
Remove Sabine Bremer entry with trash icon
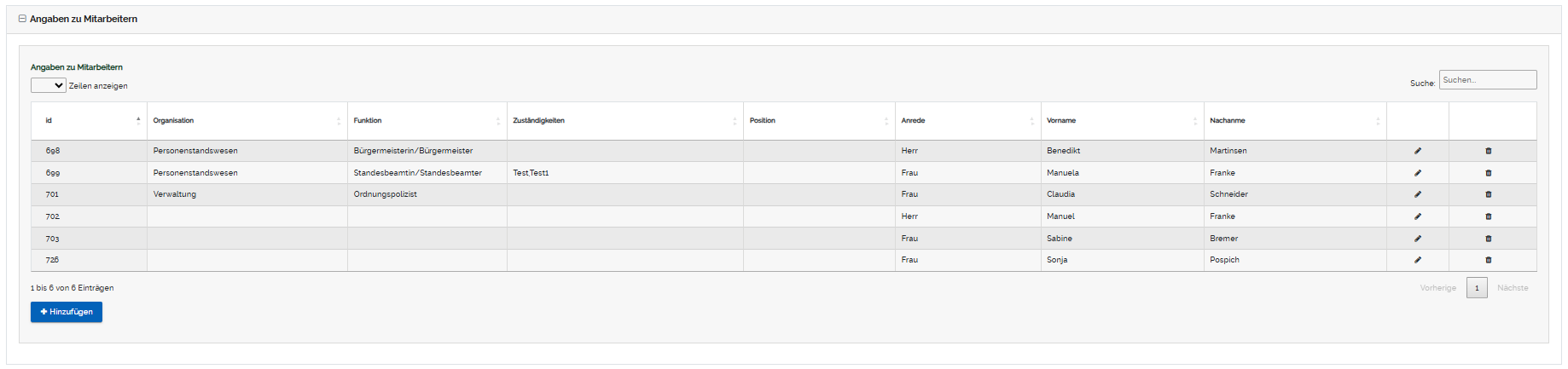[1488, 239]
